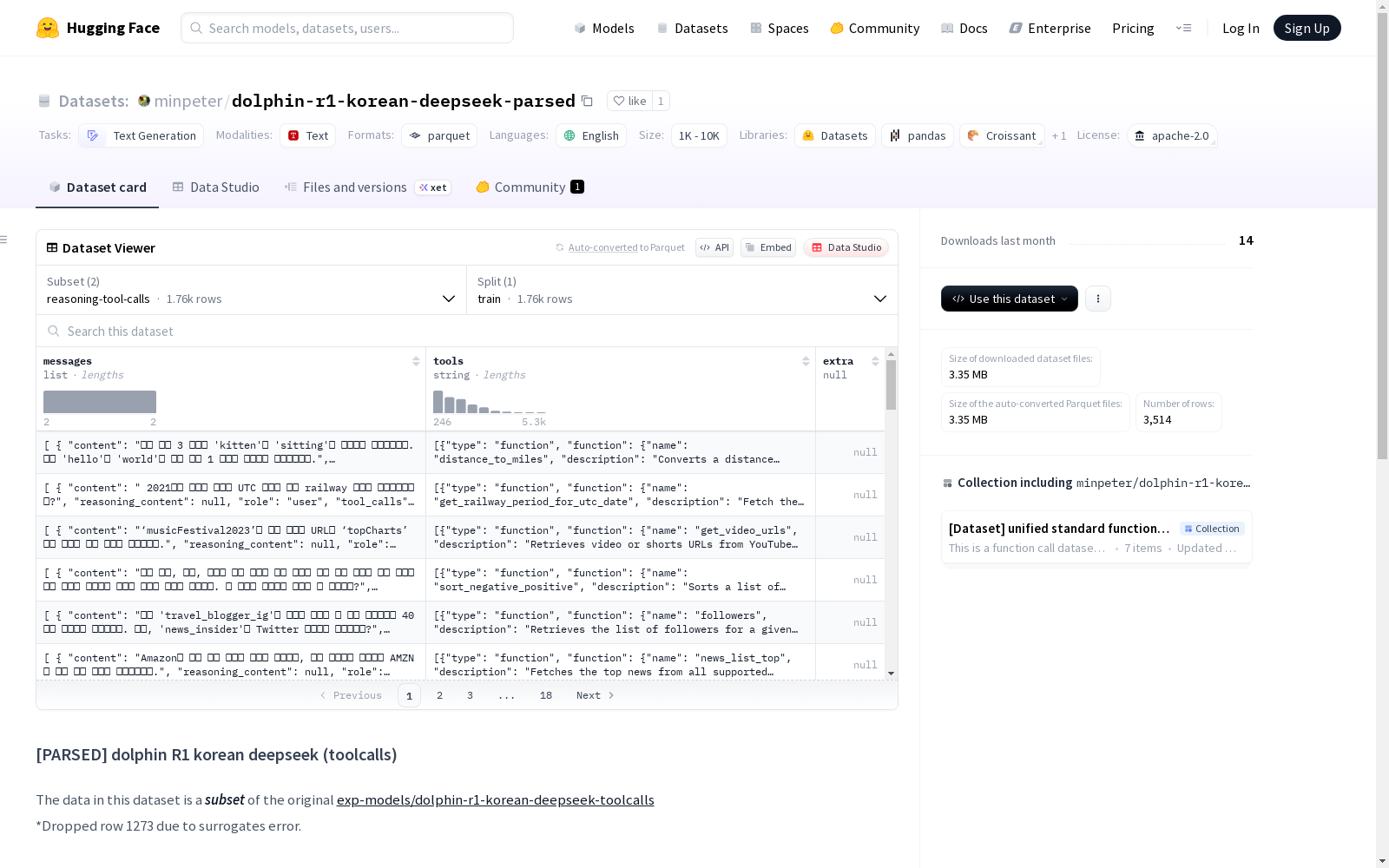
Task: Click the tools lengths histogram
Action: pos(490,402)
